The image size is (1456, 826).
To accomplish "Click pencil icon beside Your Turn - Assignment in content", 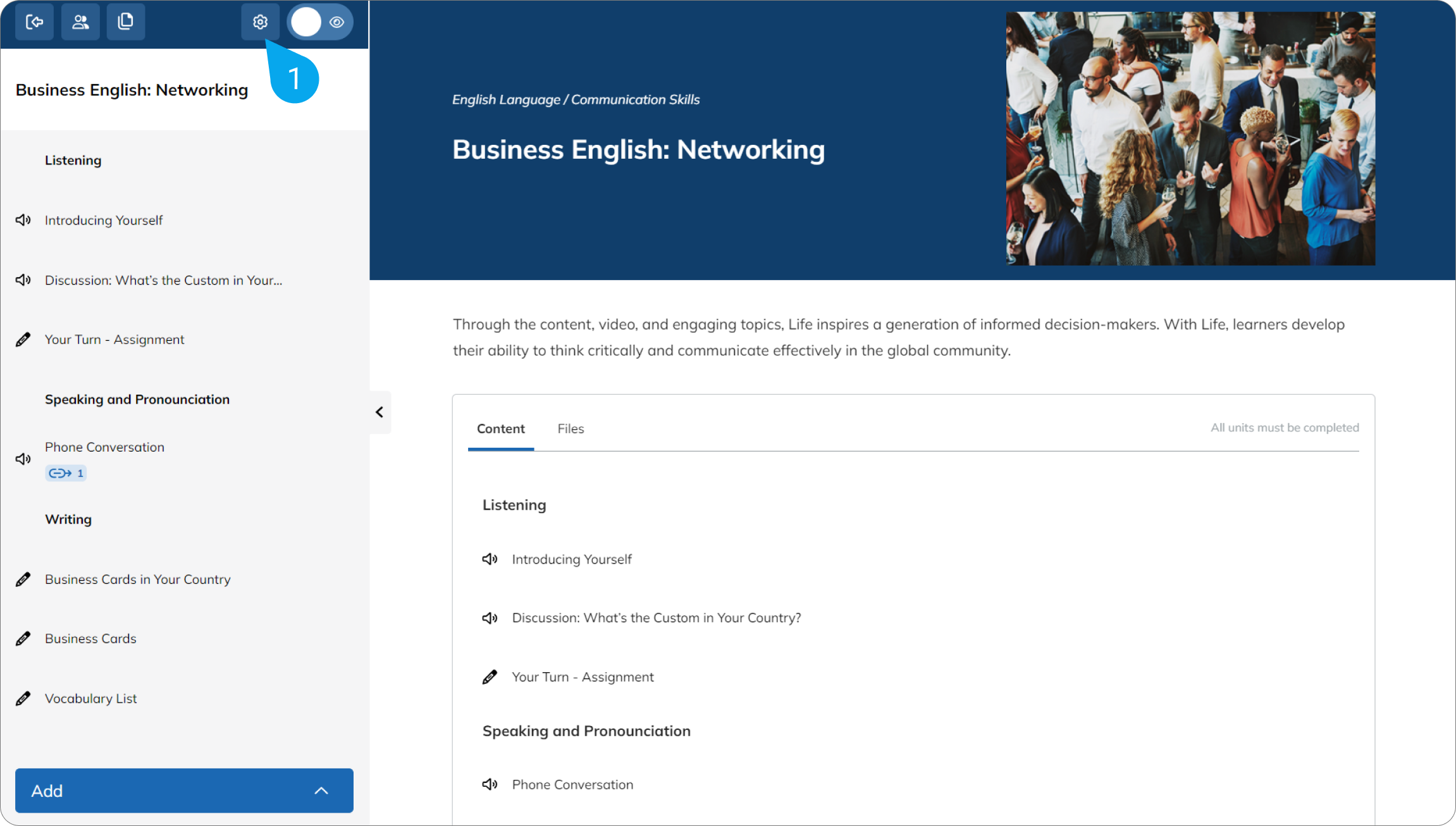I will coord(490,677).
